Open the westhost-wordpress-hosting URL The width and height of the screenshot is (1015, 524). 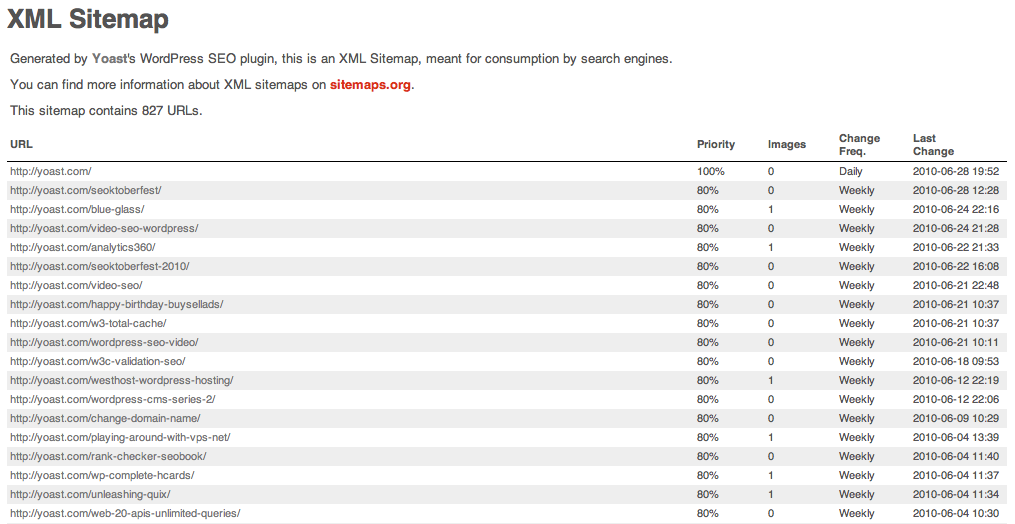coord(122,380)
